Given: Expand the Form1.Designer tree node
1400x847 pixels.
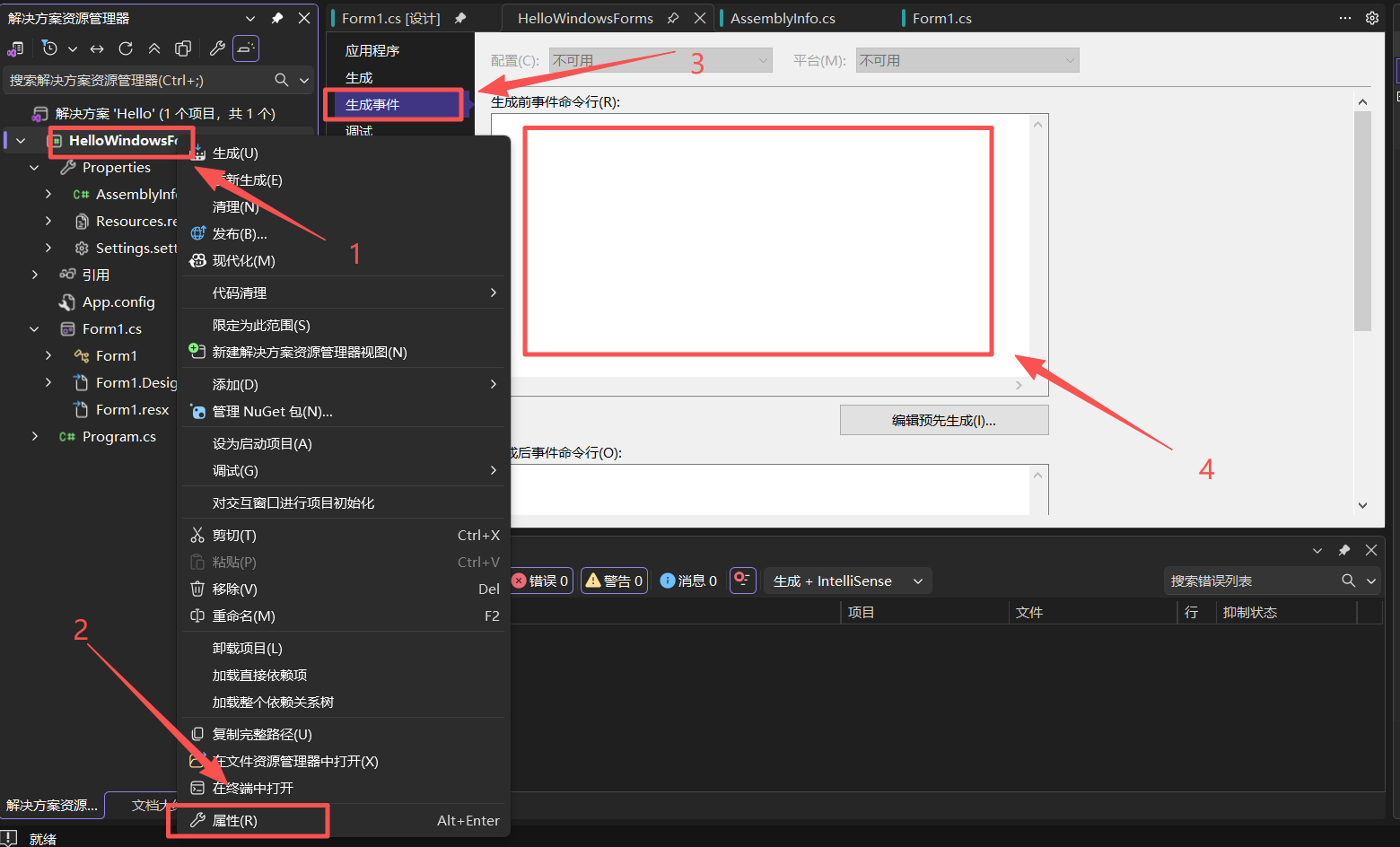Looking at the screenshot, I should point(48,382).
